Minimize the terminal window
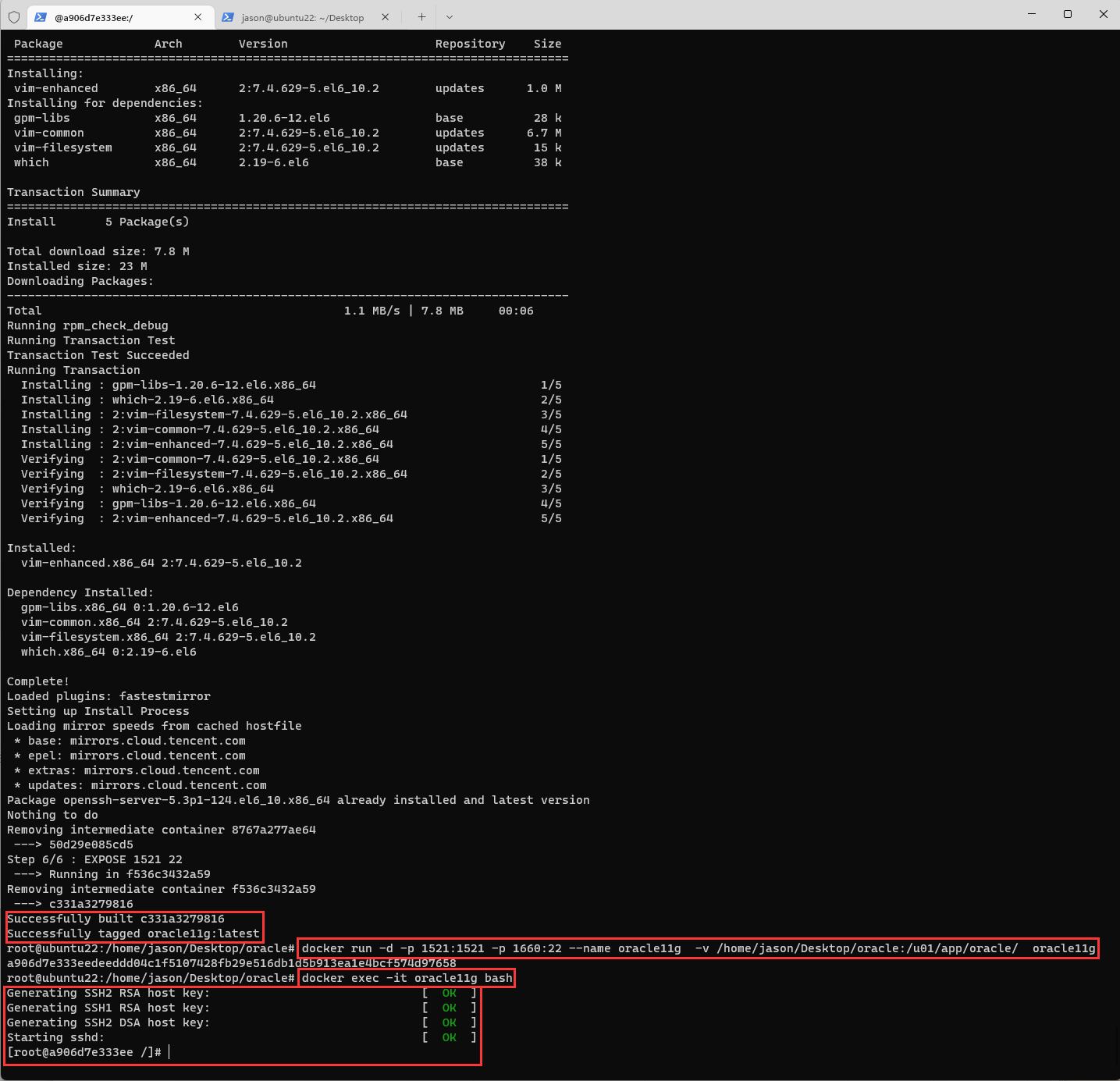The height and width of the screenshot is (1081, 1120). coord(1031,14)
